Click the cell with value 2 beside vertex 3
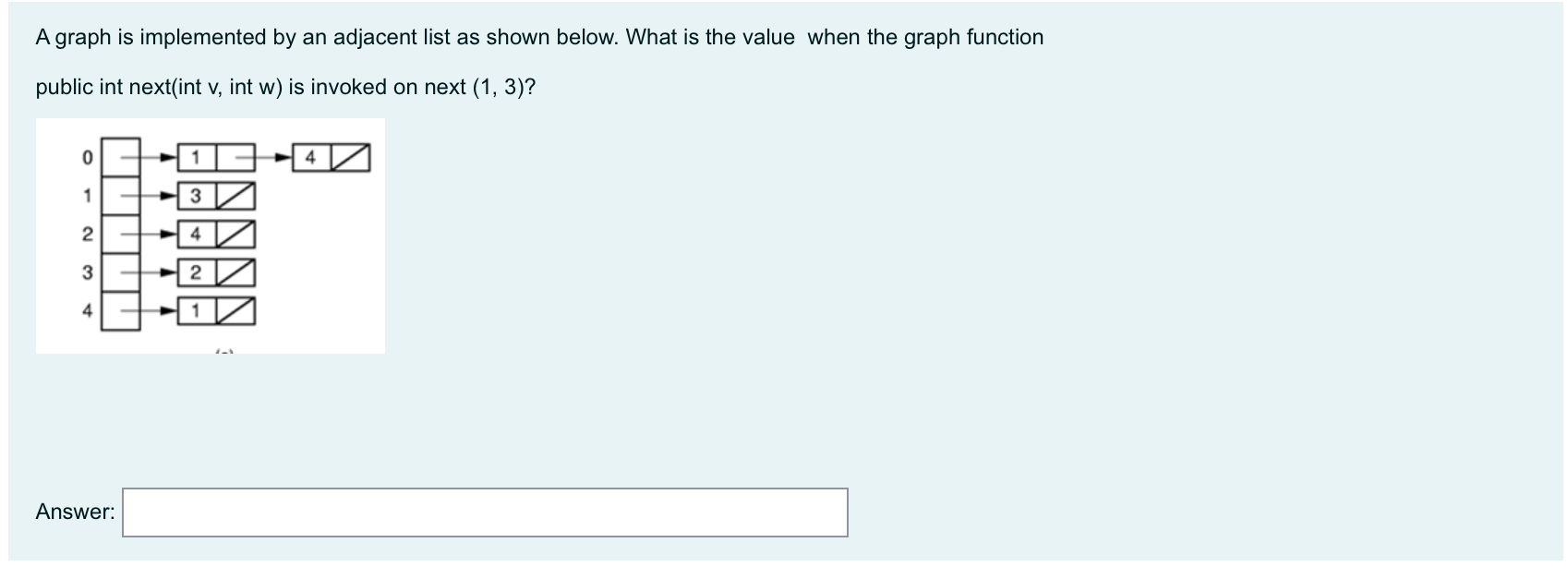Image resolution: width=1568 pixels, height=567 pixels. (195, 271)
